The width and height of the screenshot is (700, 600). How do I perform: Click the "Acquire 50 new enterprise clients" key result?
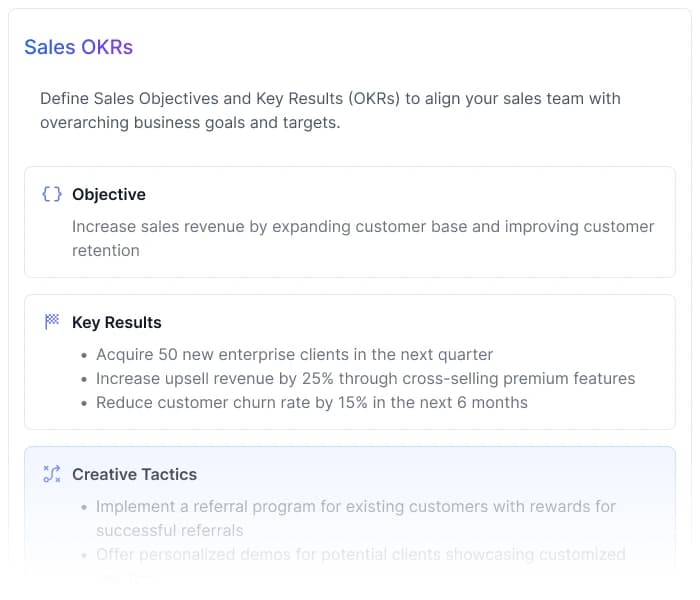[295, 354]
